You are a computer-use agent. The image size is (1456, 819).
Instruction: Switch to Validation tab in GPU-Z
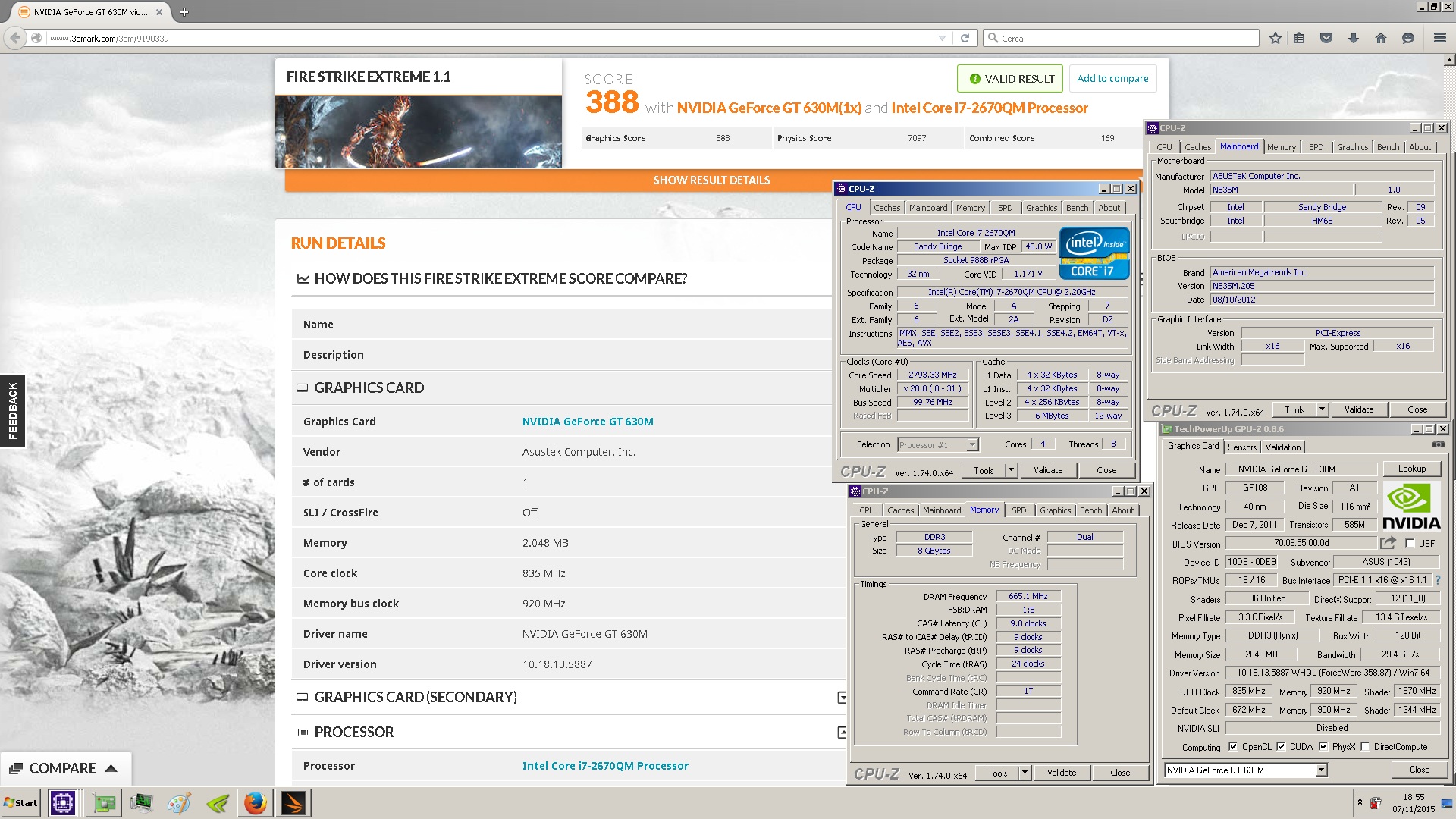(x=1283, y=447)
